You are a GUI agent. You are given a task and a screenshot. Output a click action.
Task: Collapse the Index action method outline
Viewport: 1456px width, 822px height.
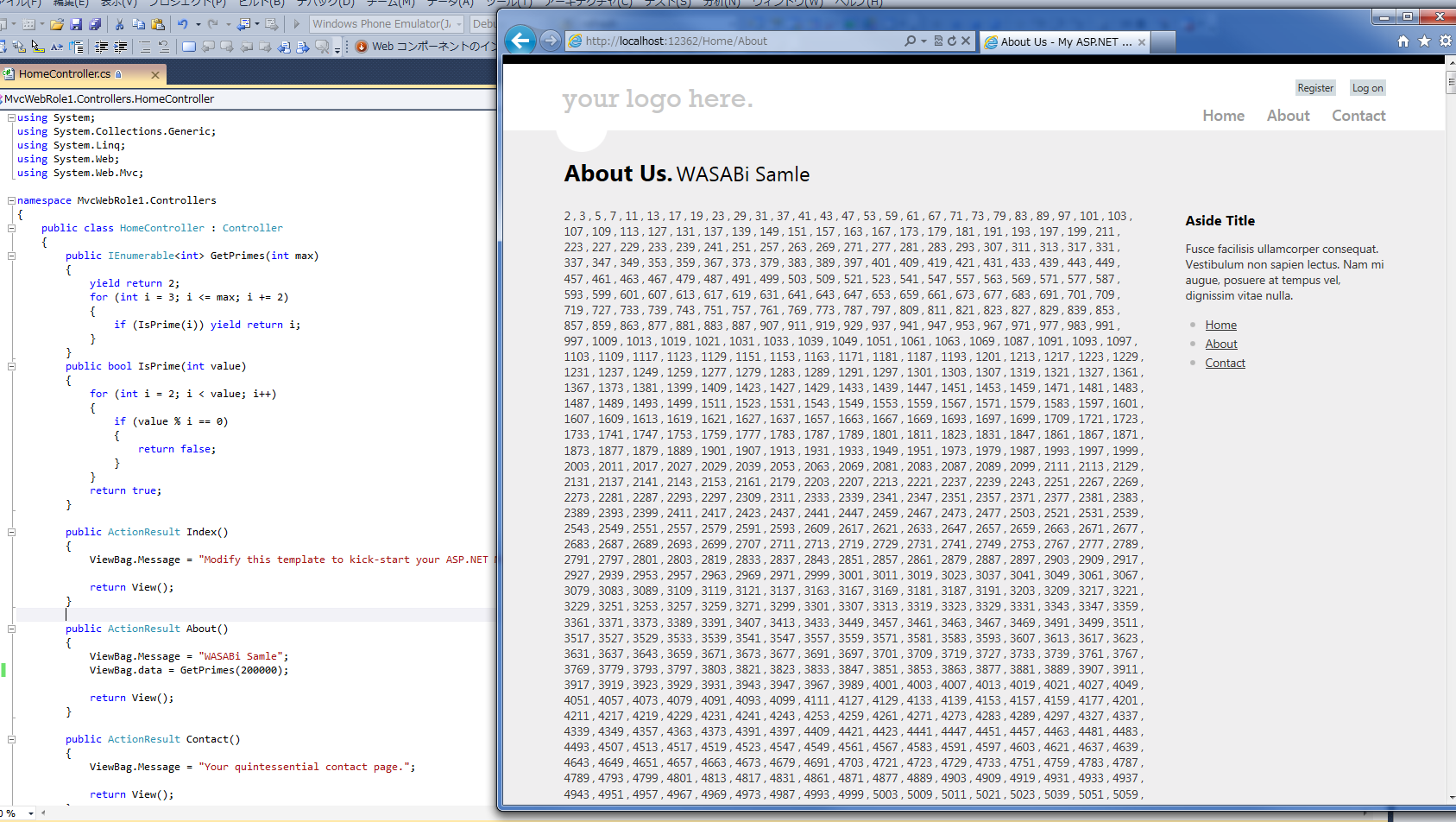click(x=11, y=532)
